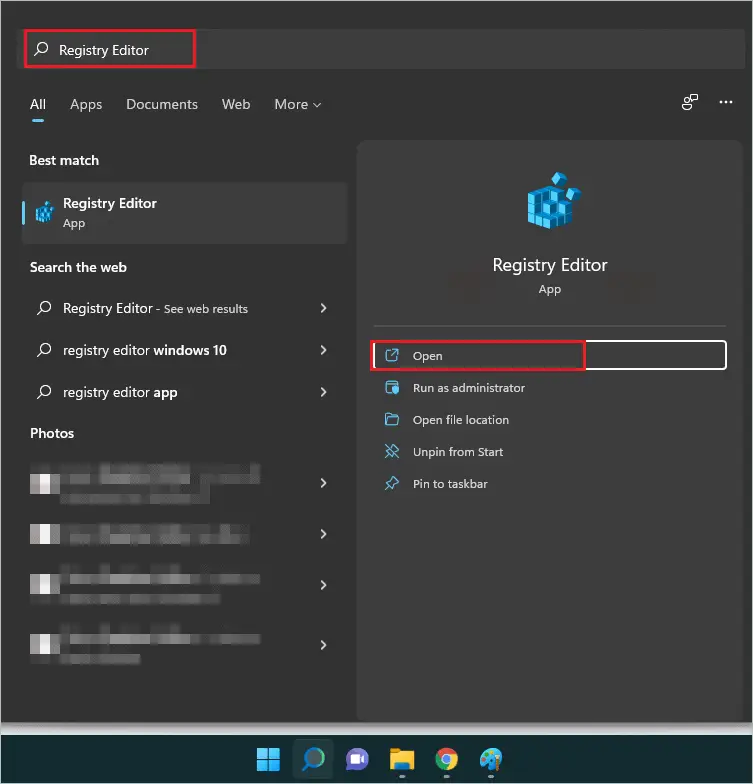
Task: Click the Best match heading
Action: 64,160
